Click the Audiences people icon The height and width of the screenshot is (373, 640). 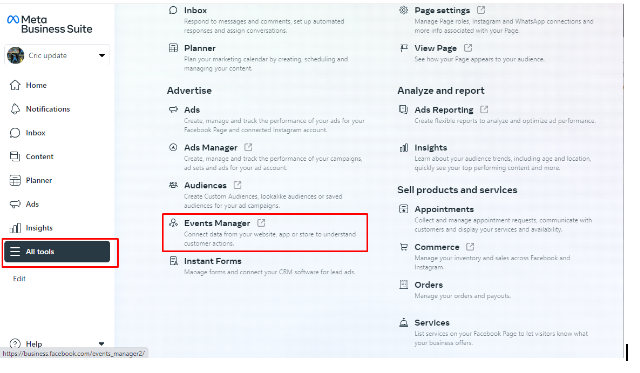point(173,185)
